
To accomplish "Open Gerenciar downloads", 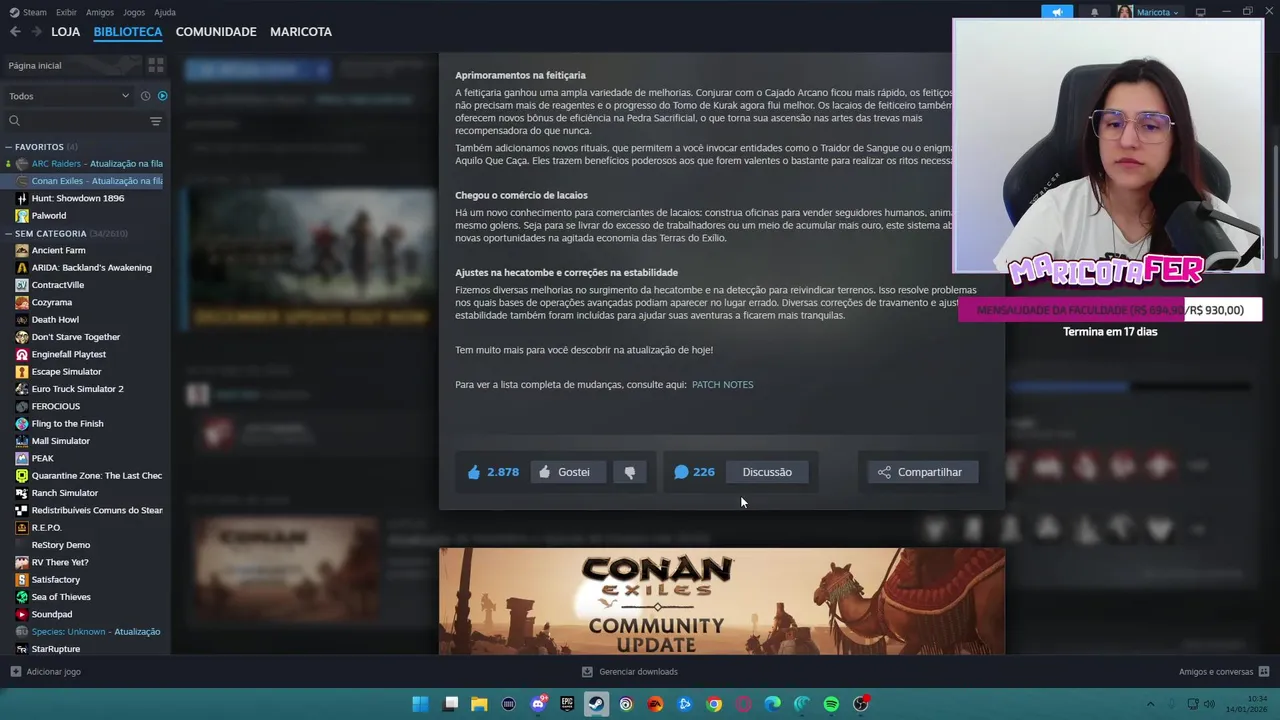I will [630, 672].
